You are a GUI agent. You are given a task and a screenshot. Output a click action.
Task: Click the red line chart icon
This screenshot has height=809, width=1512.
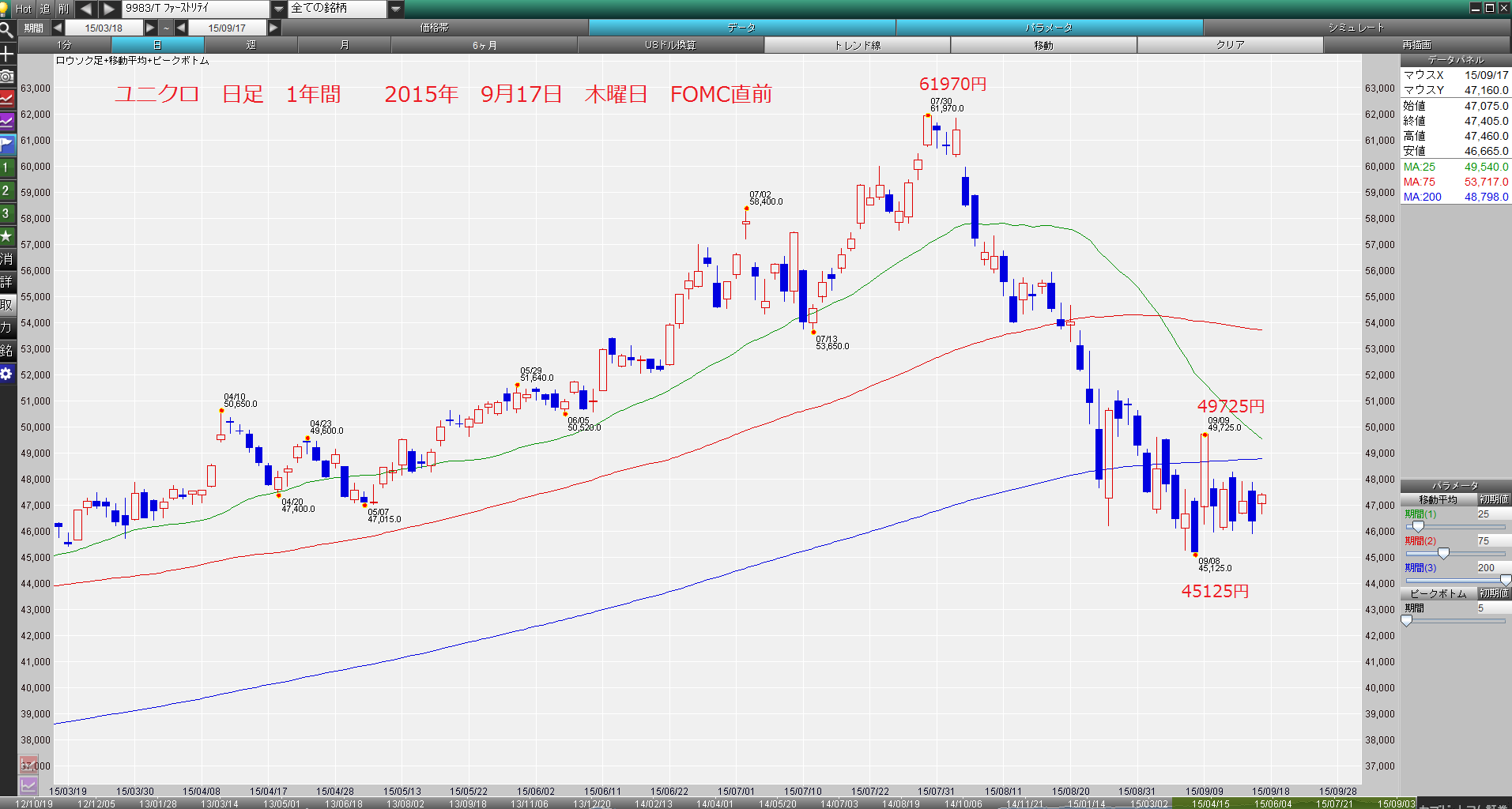coord(7,99)
